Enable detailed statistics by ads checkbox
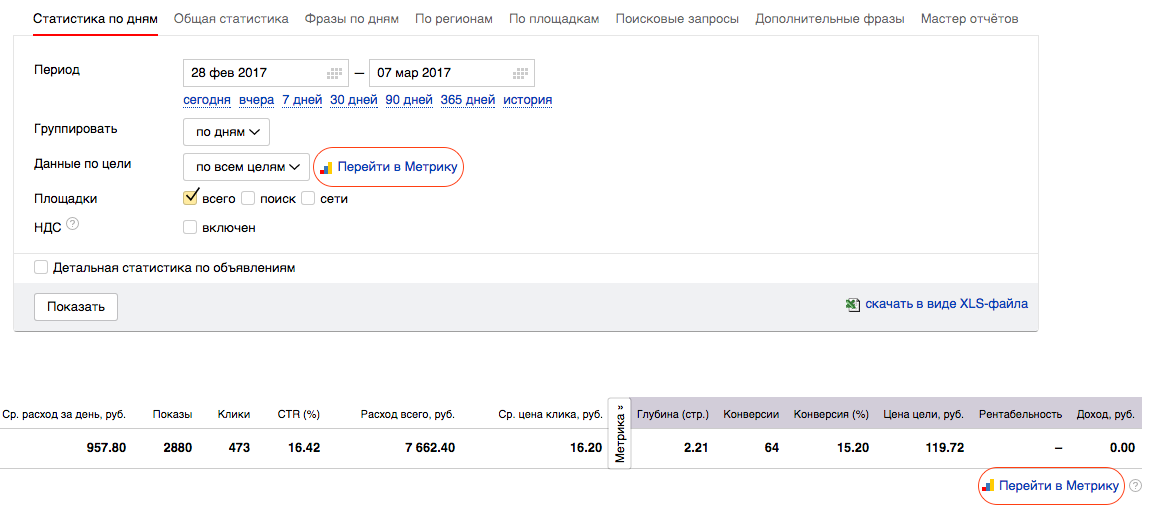The image size is (1151, 511). click(x=40, y=268)
